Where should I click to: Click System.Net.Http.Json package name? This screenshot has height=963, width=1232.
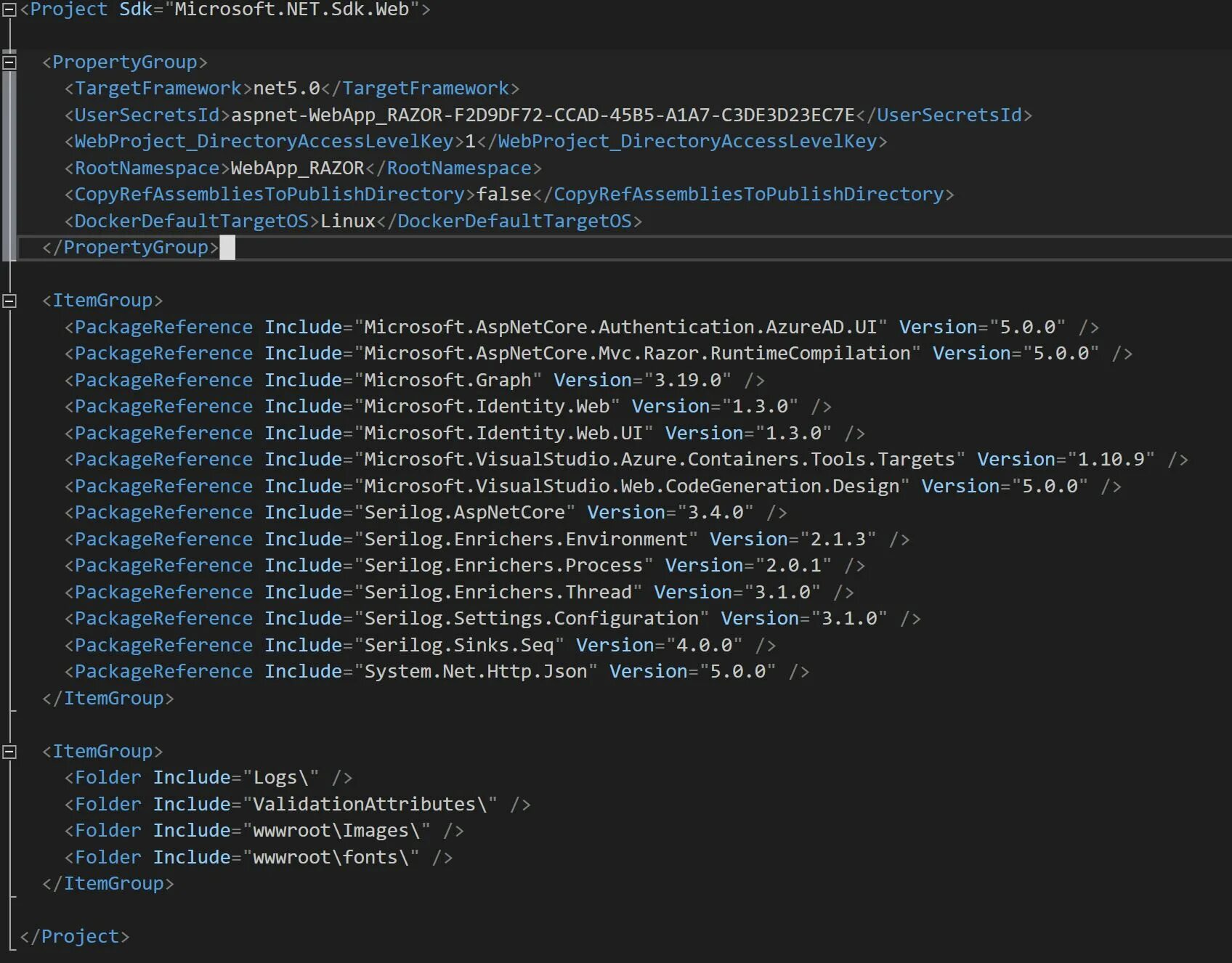(476, 671)
